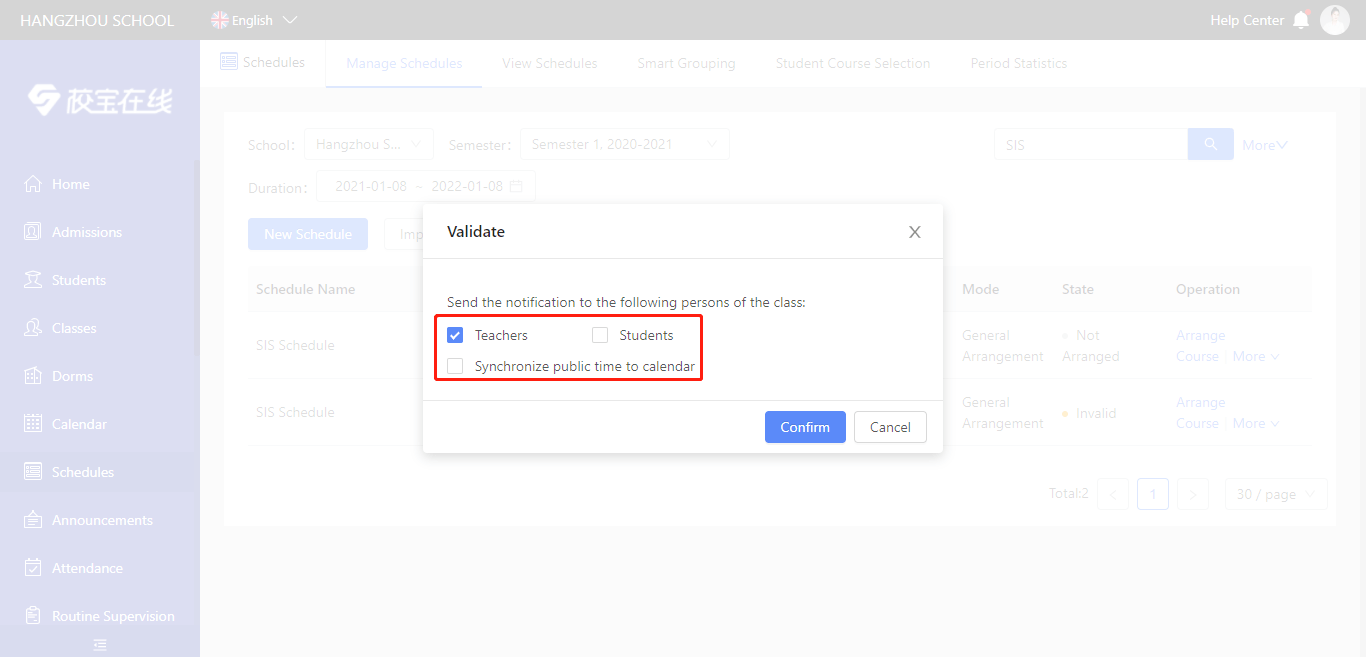Image resolution: width=1366 pixels, height=657 pixels.
Task: Click the Invalid state label
Action: [x=1095, y=413]
